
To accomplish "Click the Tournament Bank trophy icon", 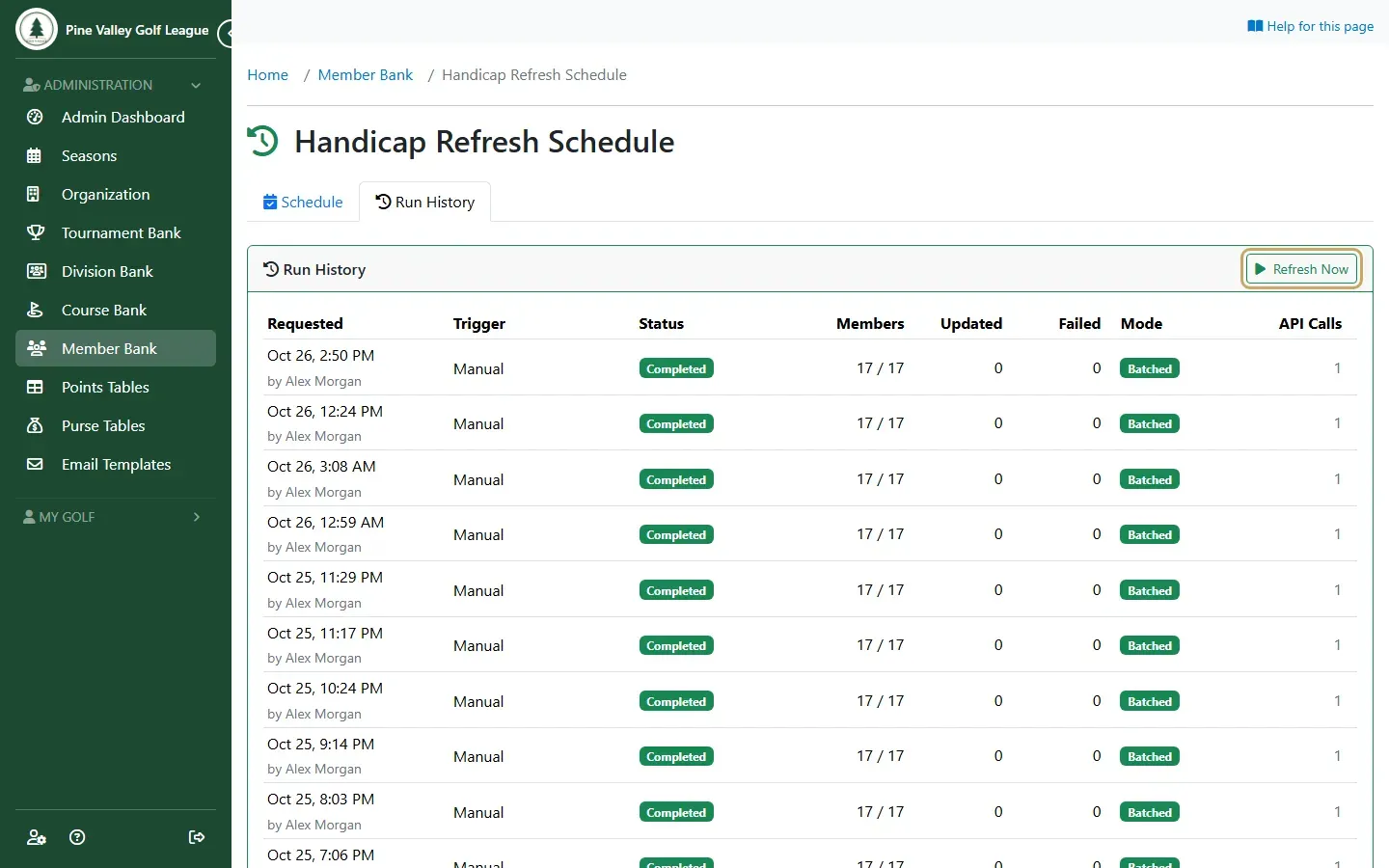I will click(36, 232).
